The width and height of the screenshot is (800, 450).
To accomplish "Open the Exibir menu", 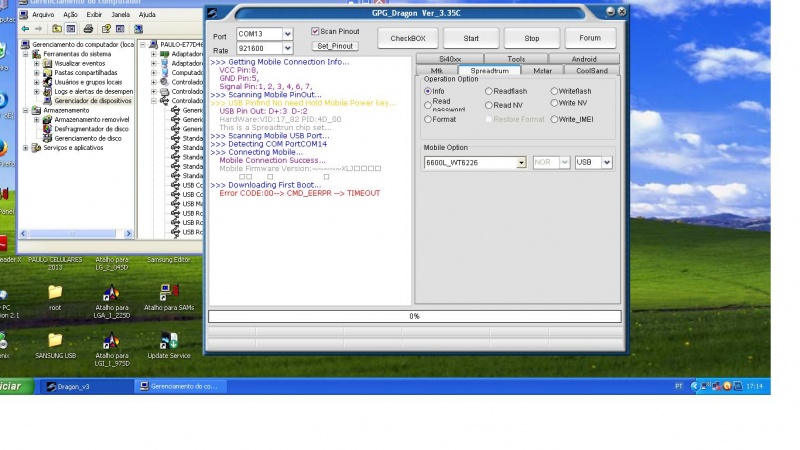I will [94, 15].
